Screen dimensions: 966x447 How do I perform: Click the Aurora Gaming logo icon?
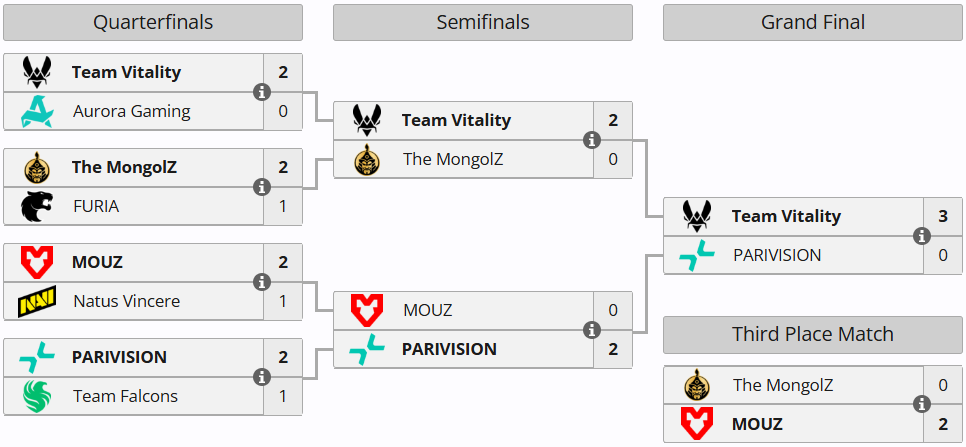pyautogui.click(x=37, y=111)
